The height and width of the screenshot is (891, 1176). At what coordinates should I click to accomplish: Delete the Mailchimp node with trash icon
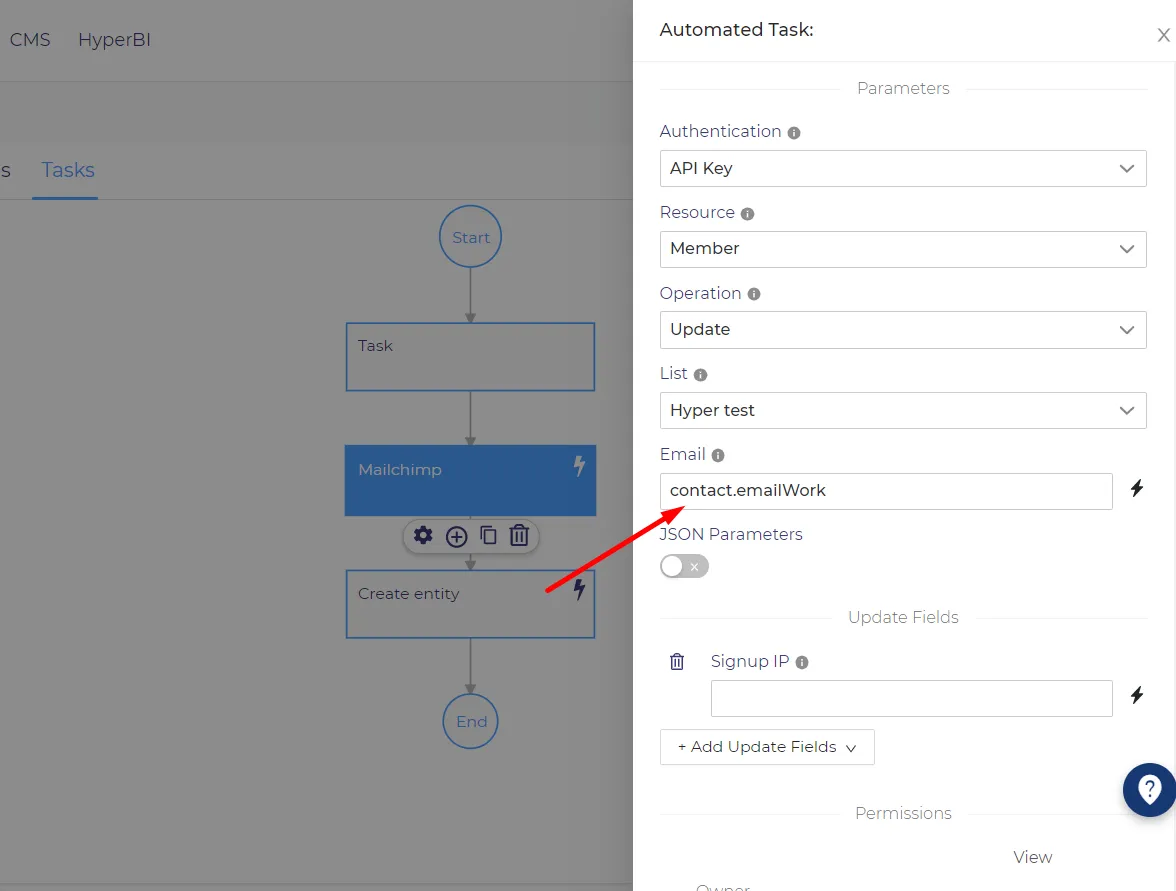(x=519, y=536)
